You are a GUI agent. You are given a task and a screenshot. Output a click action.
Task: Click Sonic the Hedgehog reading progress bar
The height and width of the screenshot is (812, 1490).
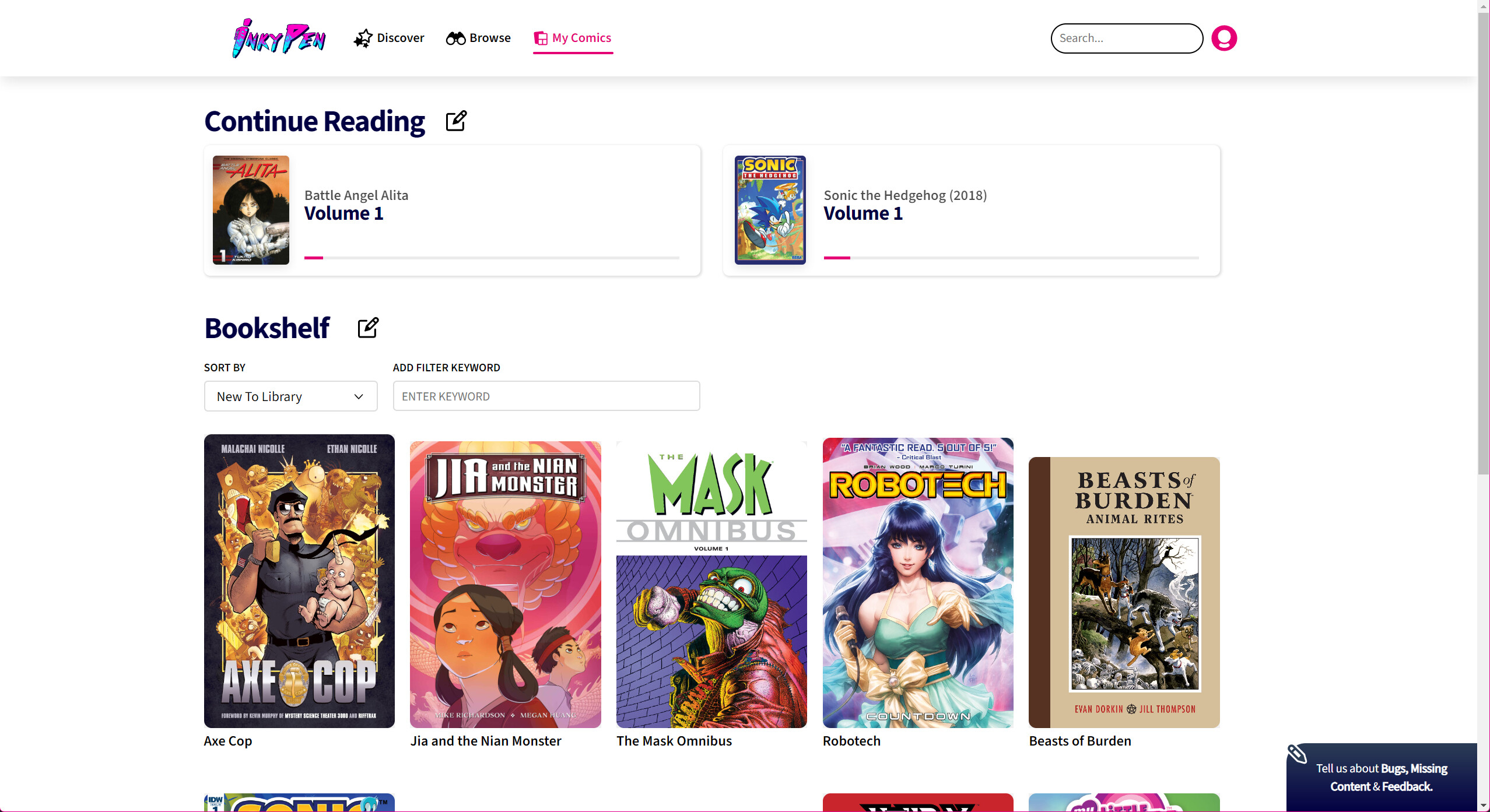click(1011, 258)
